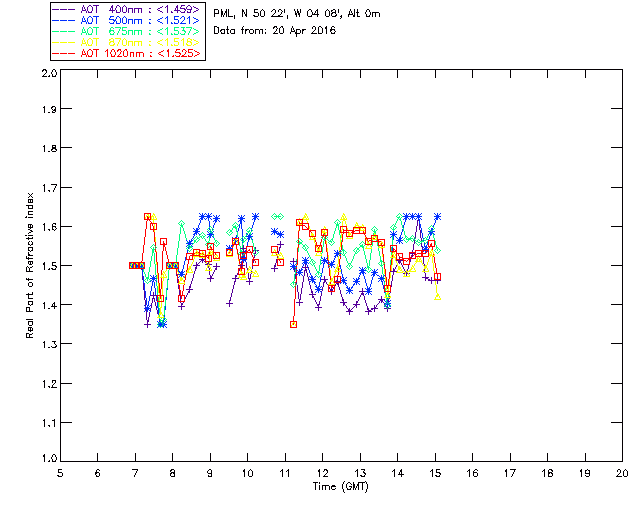Click the y-axis tick label 1.5
The height and width of the screenshot is (512, 640).
coord(49,266)
